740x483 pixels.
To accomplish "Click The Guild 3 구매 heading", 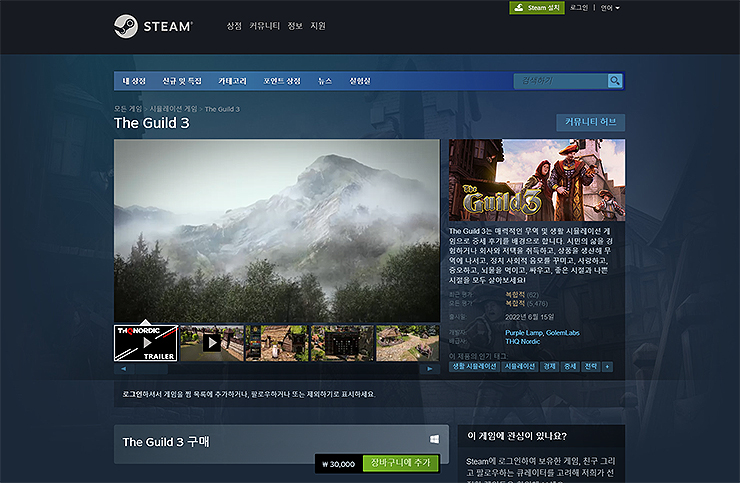I will 166,442.
